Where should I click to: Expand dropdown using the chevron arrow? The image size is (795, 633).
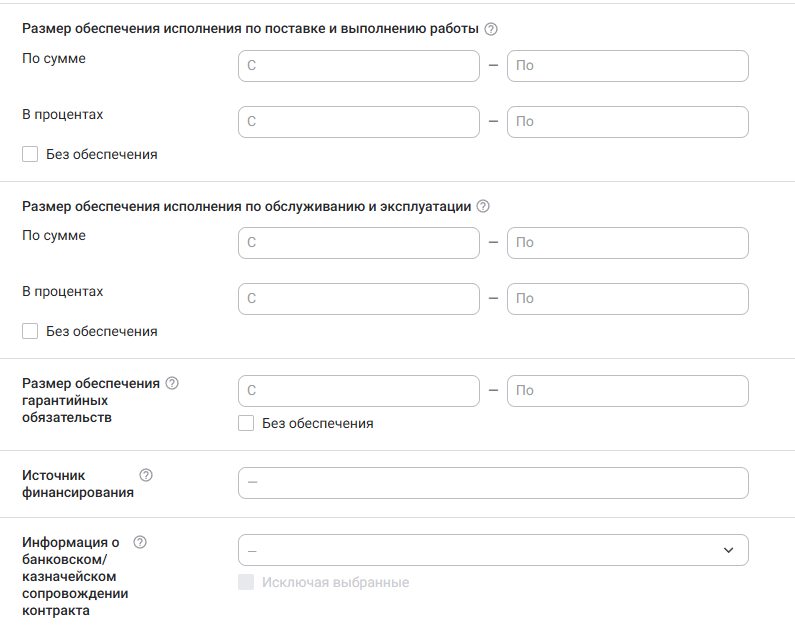click(728, 550)
